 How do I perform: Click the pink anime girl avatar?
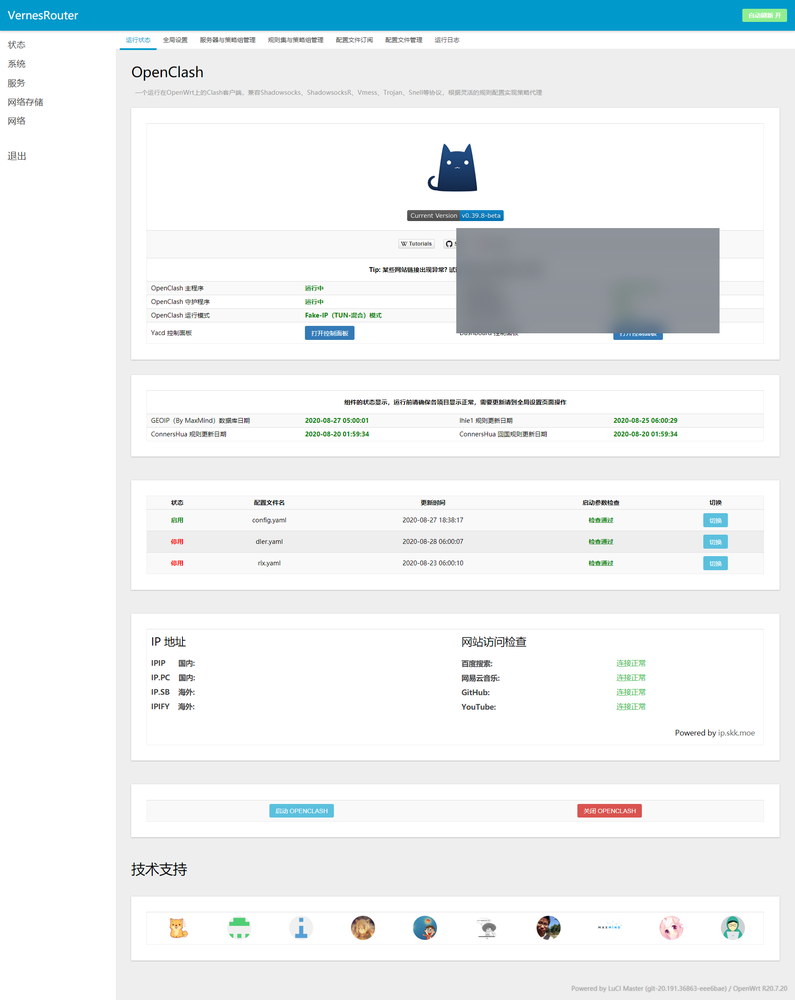(x=671, y=927)
